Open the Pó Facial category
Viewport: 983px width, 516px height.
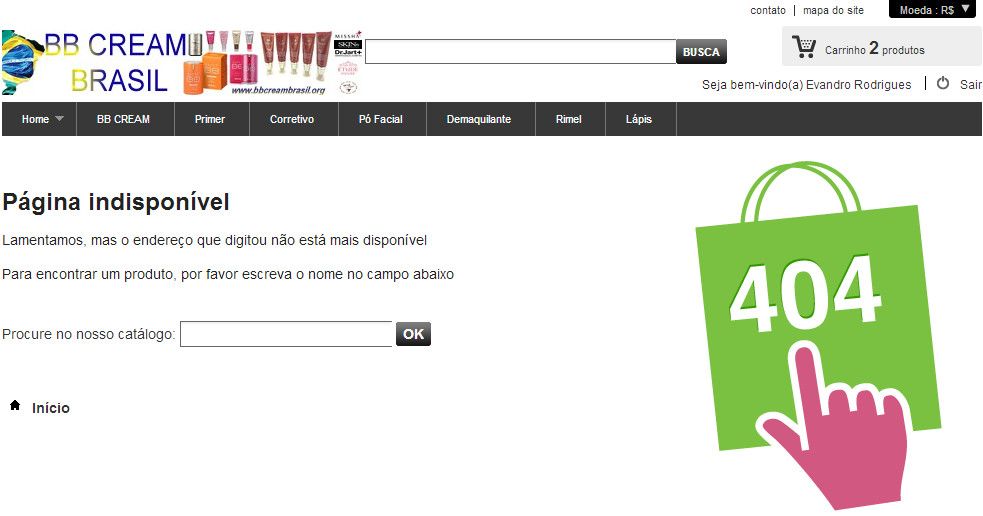coord(381,119)
